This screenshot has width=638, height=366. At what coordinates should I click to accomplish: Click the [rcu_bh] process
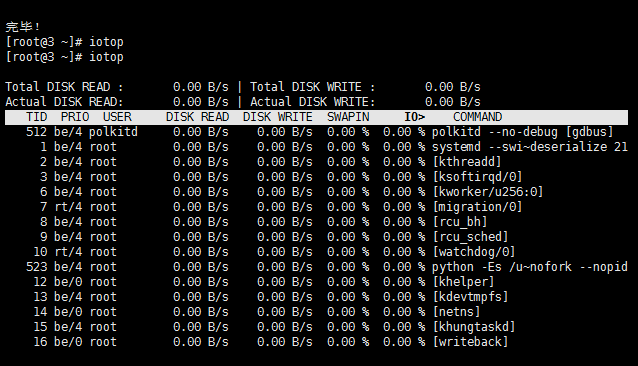click(459, 222)
